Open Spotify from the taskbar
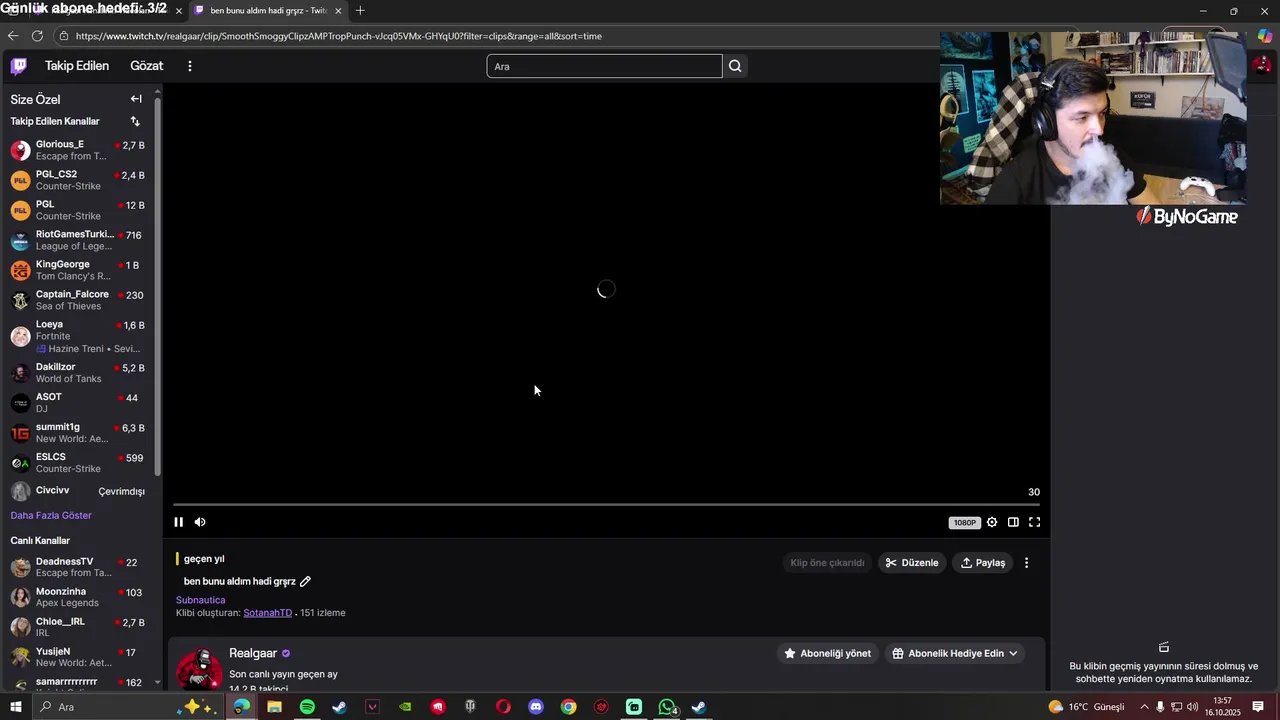The width and height of the screenshot is (1280, 720). [307, 707]
